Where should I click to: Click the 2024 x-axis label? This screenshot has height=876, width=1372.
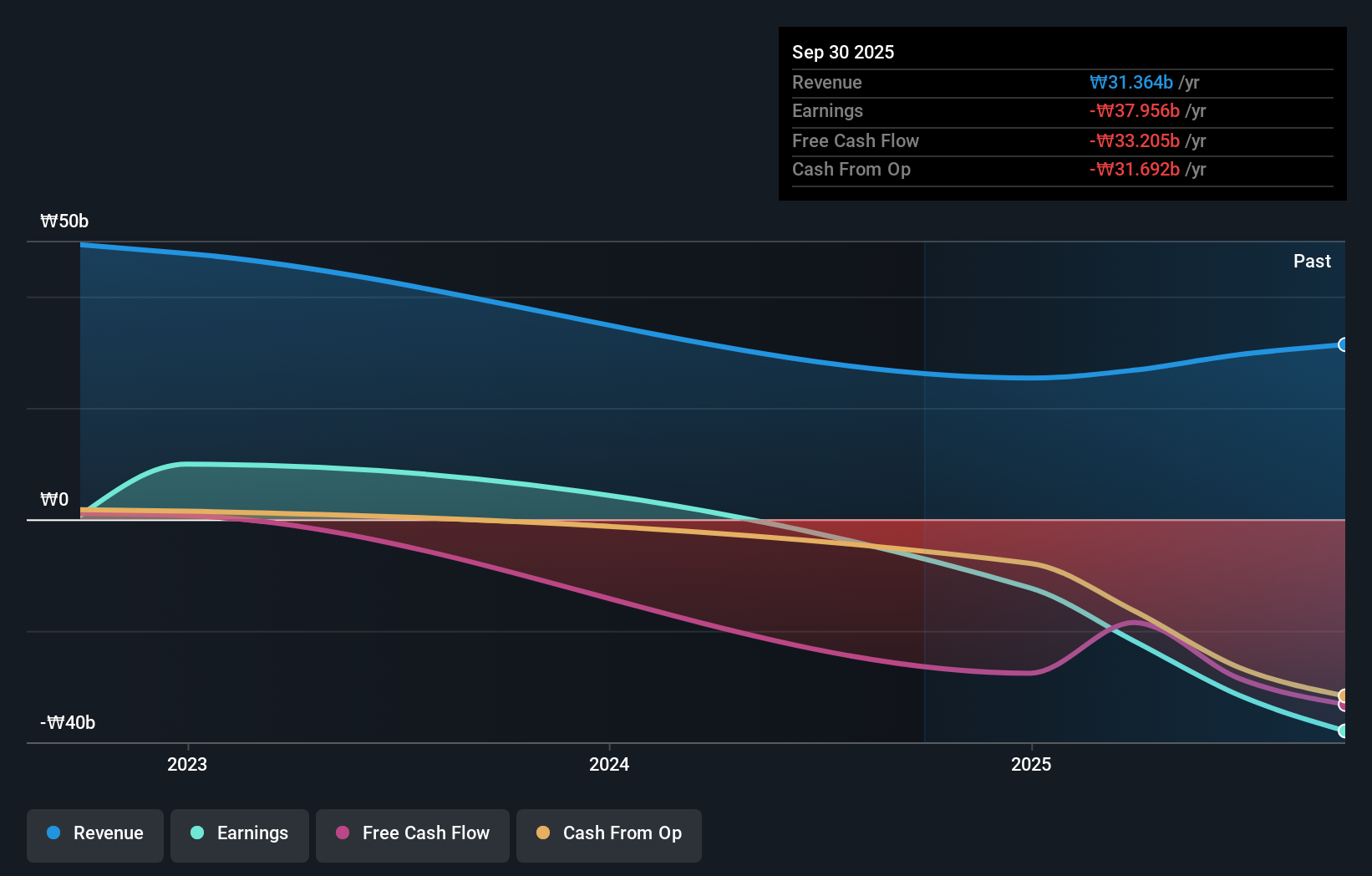(x=609, y=765)
